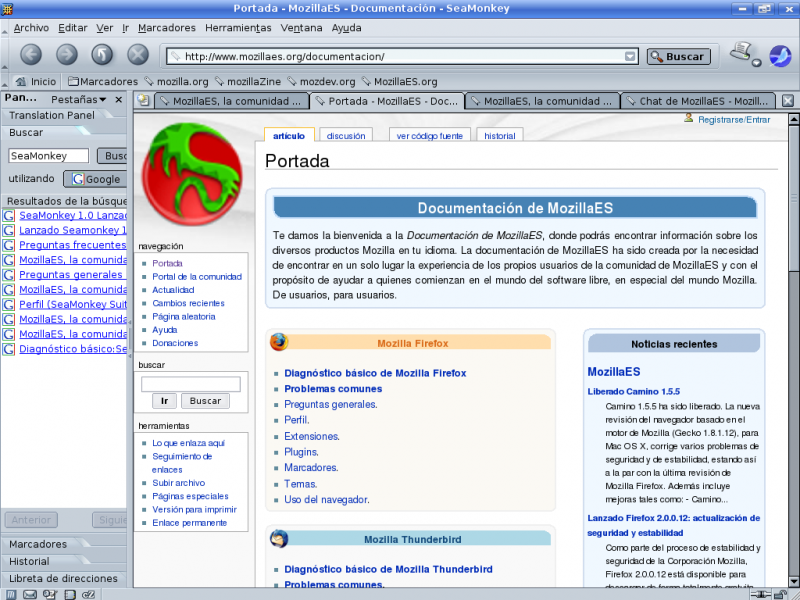The height and width of the screenshot is (600, 800).
Task: Go forward with the Forward arrow button
Action: (x=66, y=55)
